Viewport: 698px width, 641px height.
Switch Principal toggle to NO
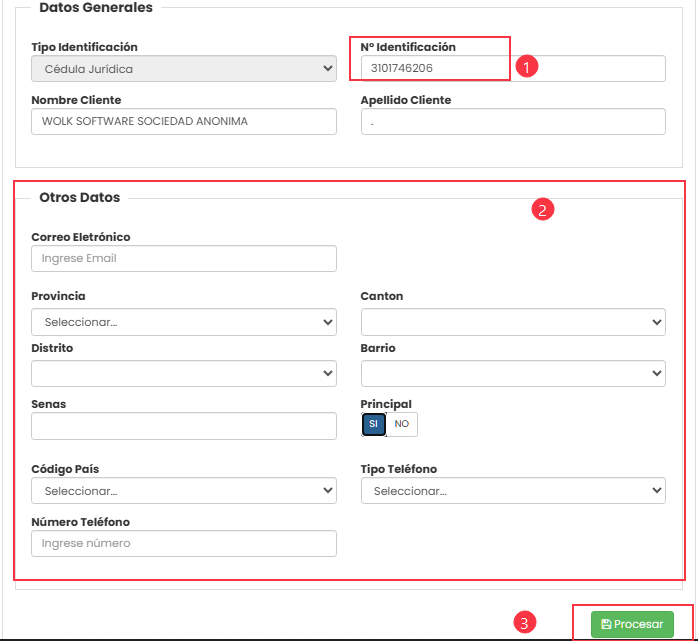coord(402,424)
